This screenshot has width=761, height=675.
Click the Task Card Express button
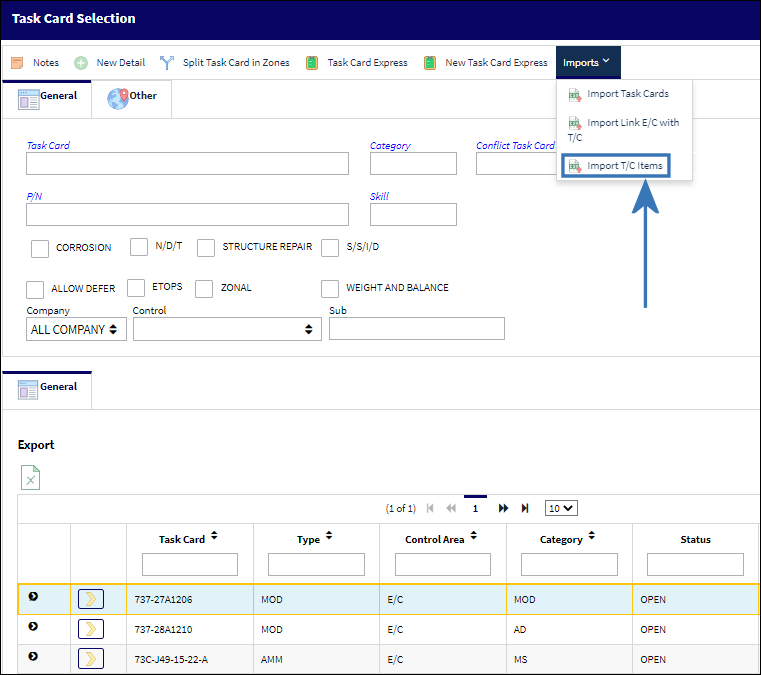[357, 63]
